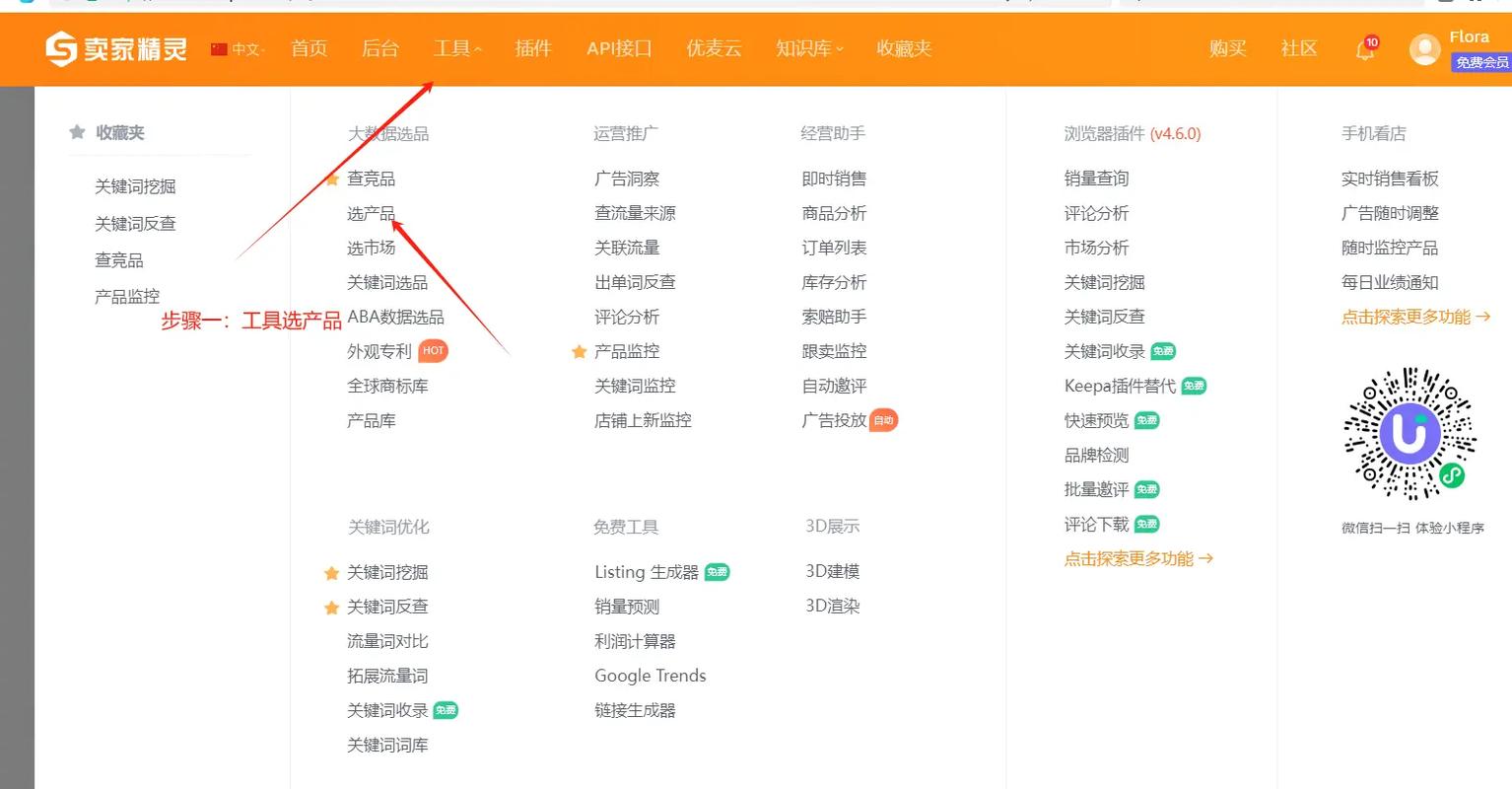The height and width of the screenshot is (789, 1512).
Task: Click the 免费会员 badge under Flora
Action: pos(1481,62)
